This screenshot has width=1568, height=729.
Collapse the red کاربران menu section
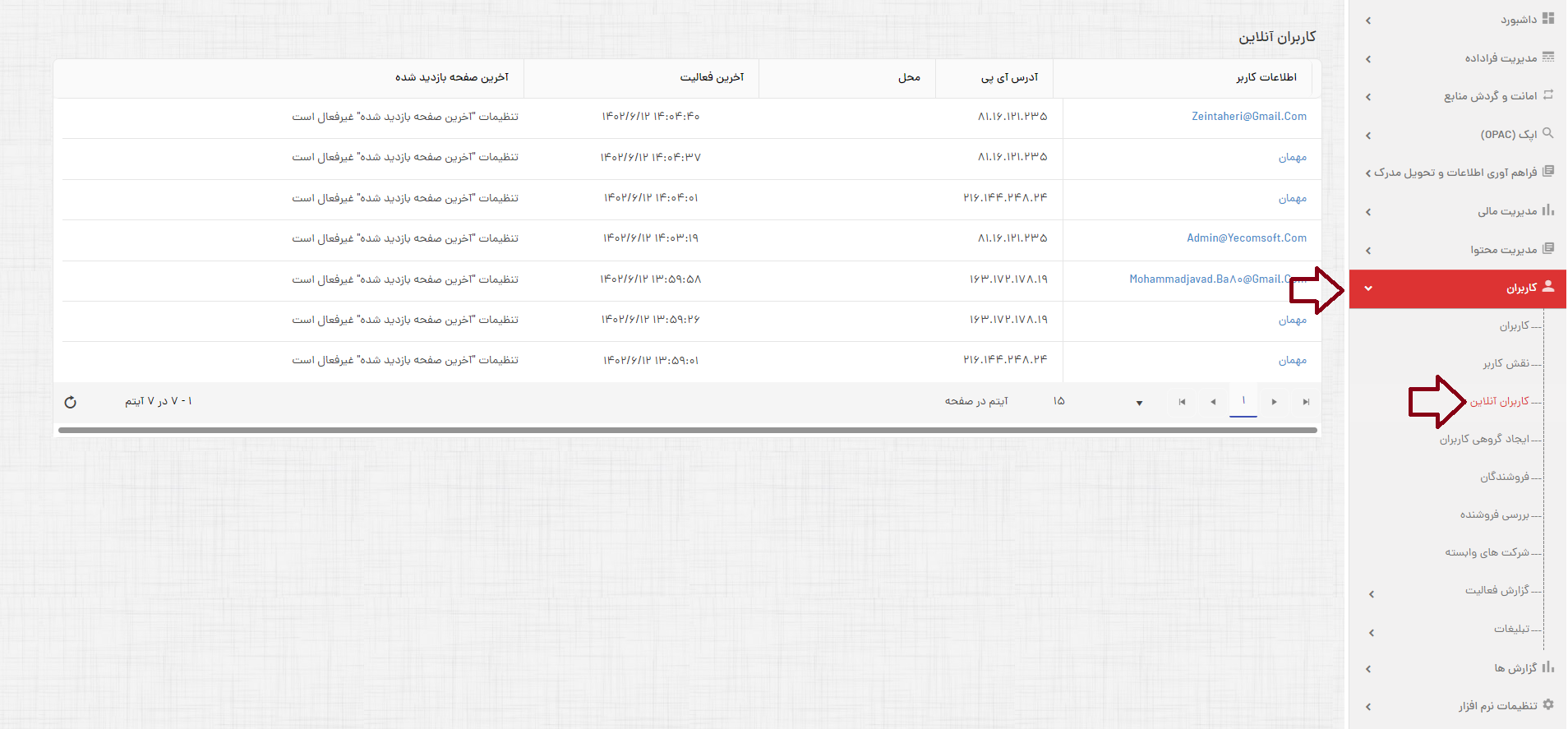click(1368, 288)
